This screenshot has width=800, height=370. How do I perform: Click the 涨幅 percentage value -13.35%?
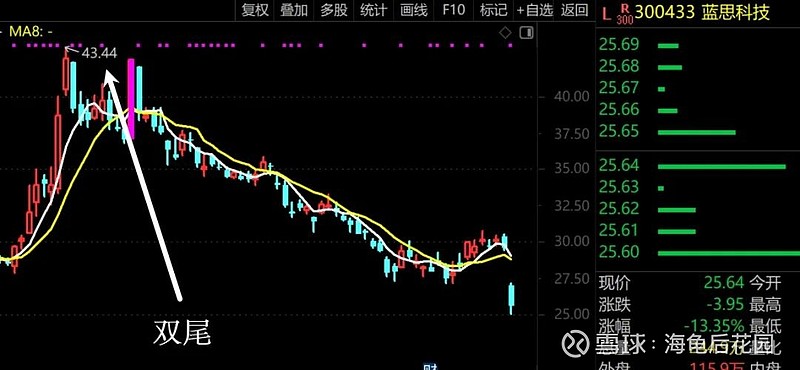(713, 326)
